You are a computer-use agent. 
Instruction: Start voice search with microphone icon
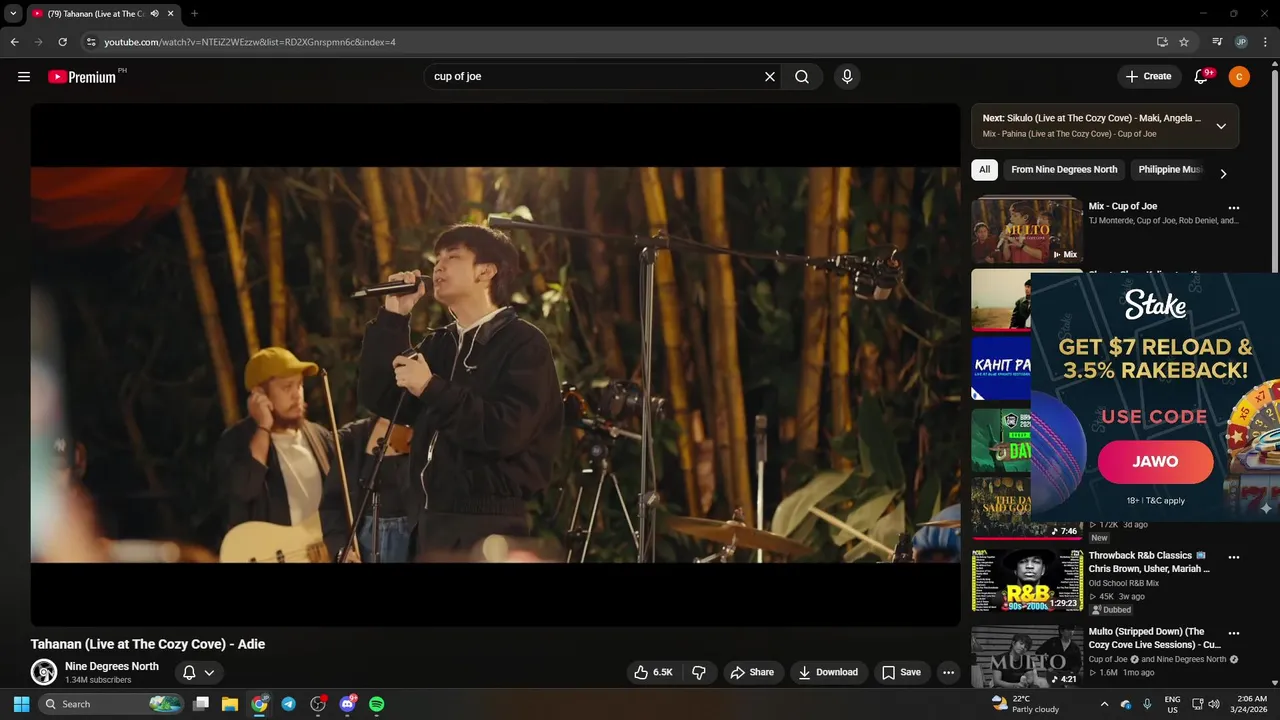pyautogui.click(x=847, y=77)
